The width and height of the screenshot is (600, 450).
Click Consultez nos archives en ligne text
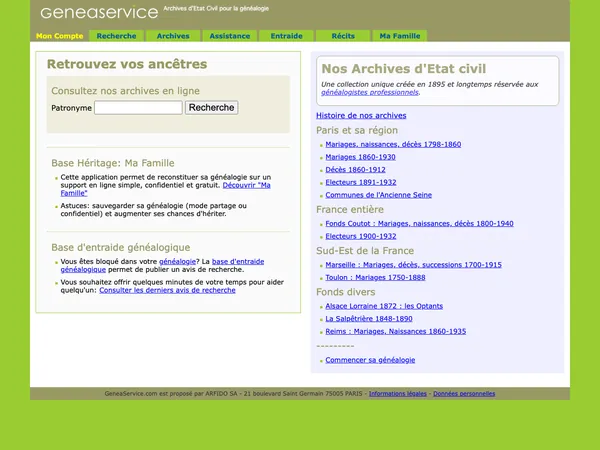(x=126, y=91)
